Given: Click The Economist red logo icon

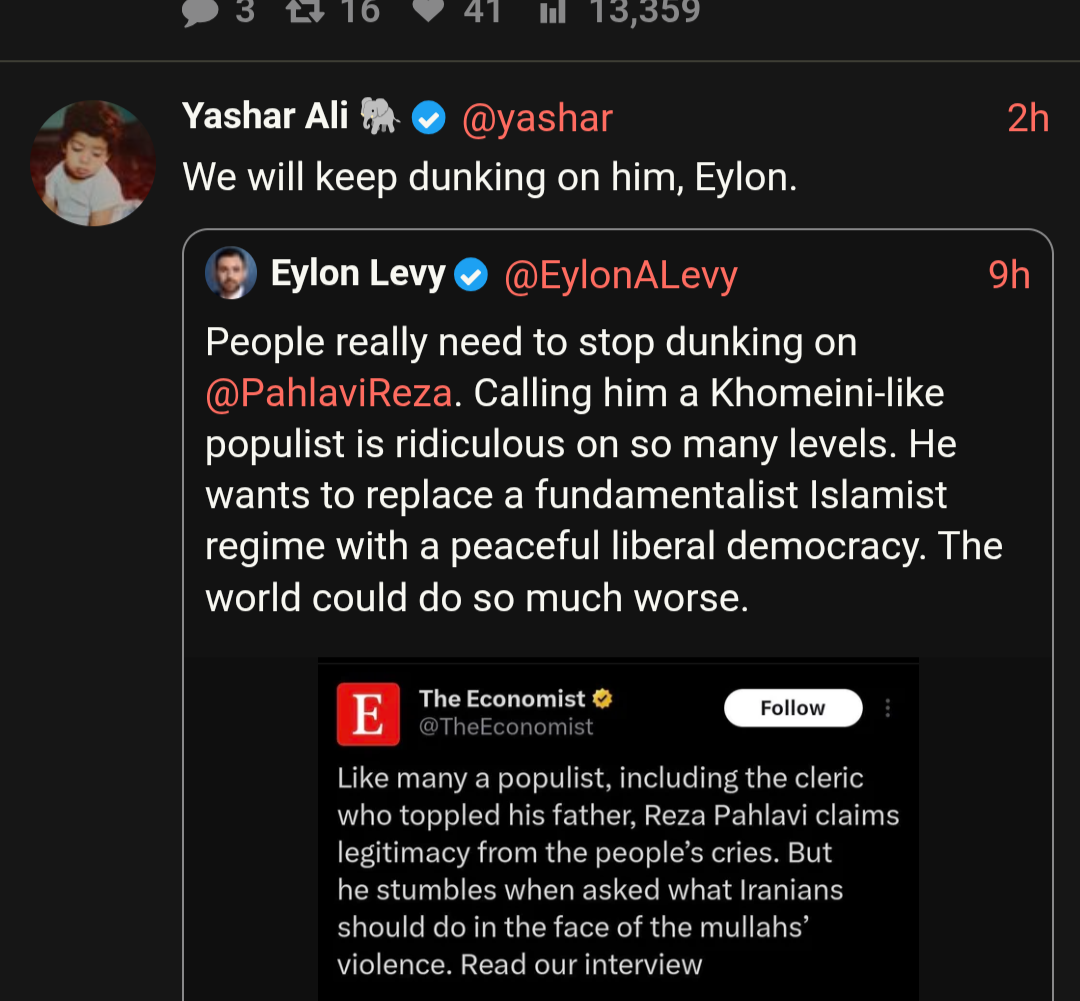Looking at the screenshot, I should [368, 713].
